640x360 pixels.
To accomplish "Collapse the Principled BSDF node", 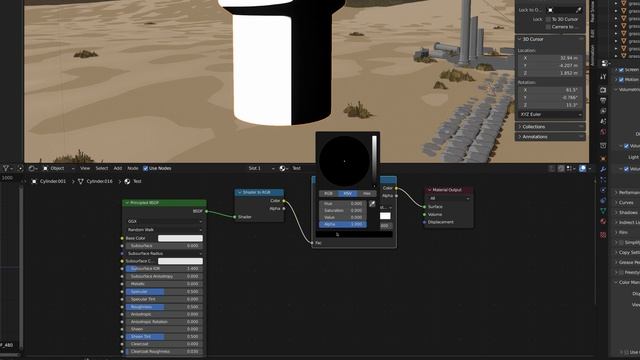I will click(x=127, y=203).
